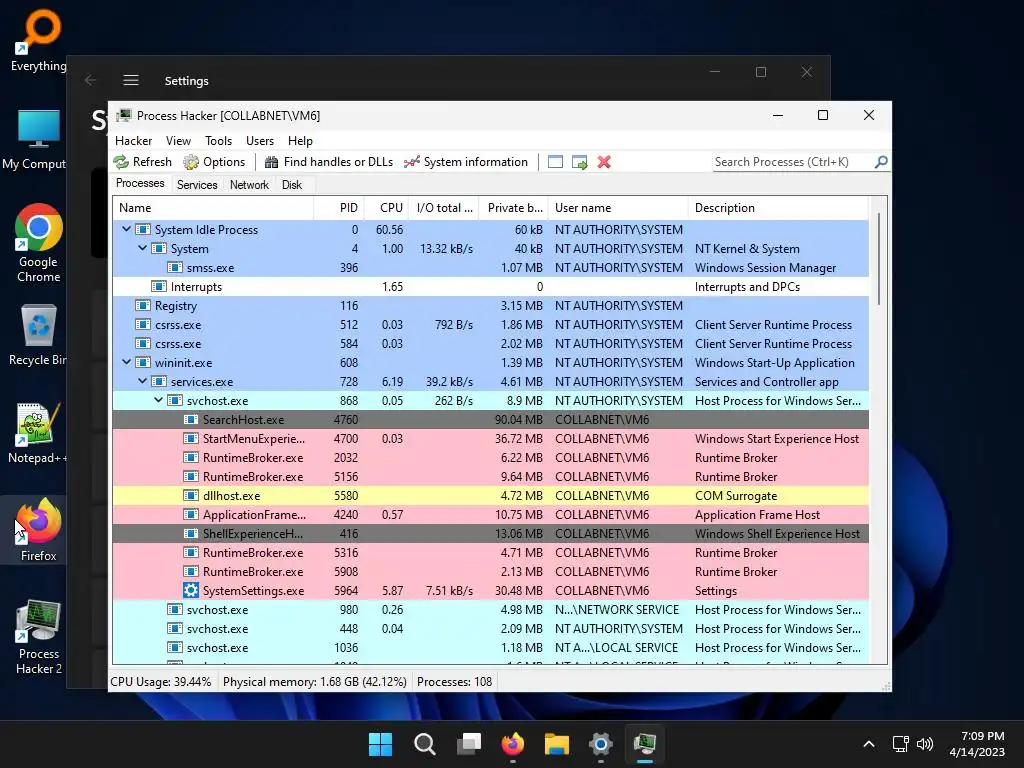Sort by the CPU column header
Image resolution: width=1024 pixels, height=768 pixels.
[x=387, y=208]
